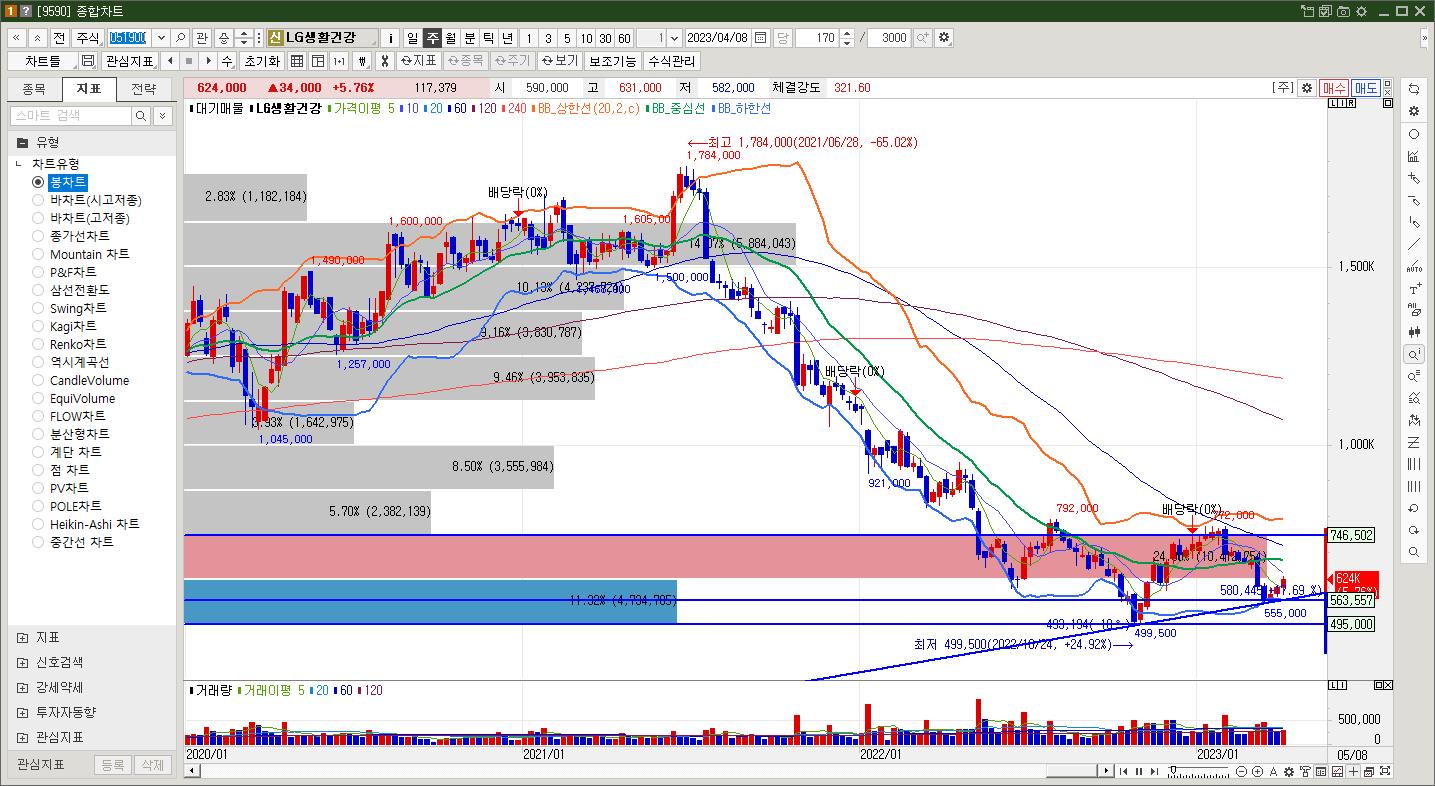Expand the 투자자동향 tree section
Image resolution: width=1435 pixels, height=786 pixels.
coord(23,712)
